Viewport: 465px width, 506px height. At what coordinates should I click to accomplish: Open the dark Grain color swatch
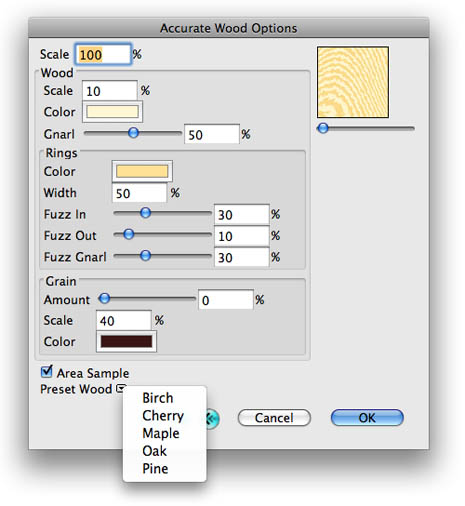coord(126,341)
